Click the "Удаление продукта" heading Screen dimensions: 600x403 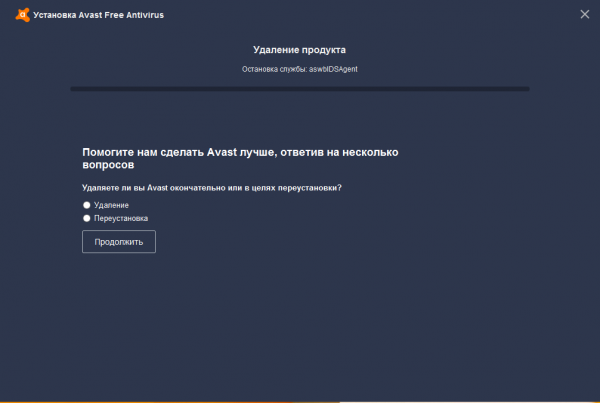point(299,50)
